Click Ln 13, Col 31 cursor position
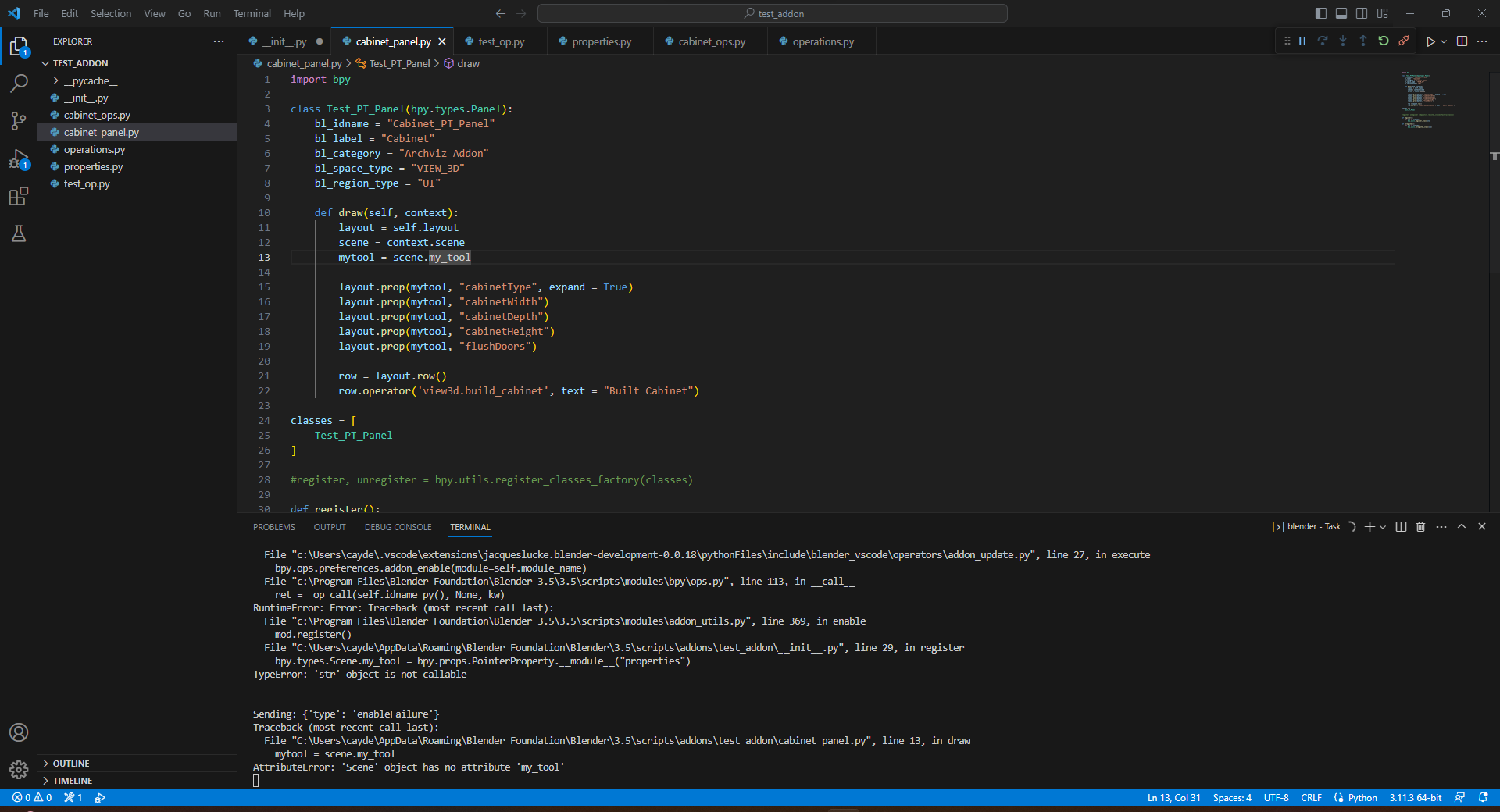 coord(1173,797)
